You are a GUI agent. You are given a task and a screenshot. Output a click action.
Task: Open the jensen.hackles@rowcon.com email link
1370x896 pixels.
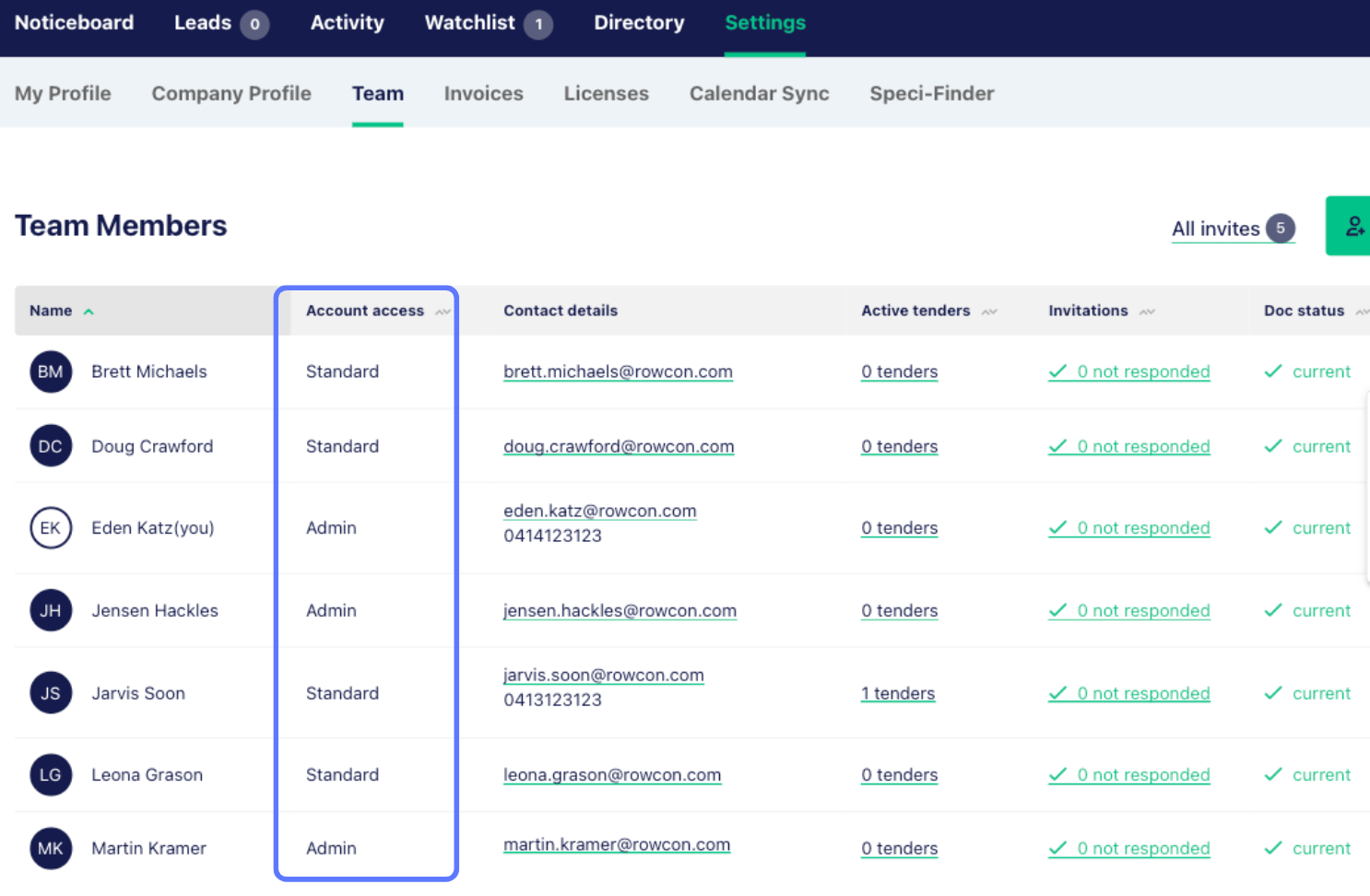click(x=620, y=610)
